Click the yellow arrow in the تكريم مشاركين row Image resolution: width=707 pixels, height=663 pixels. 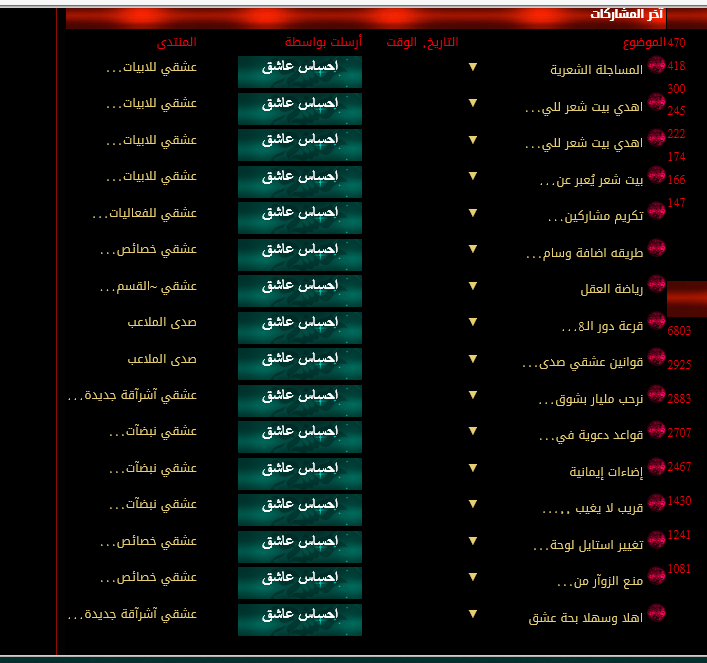pos(473,213)
